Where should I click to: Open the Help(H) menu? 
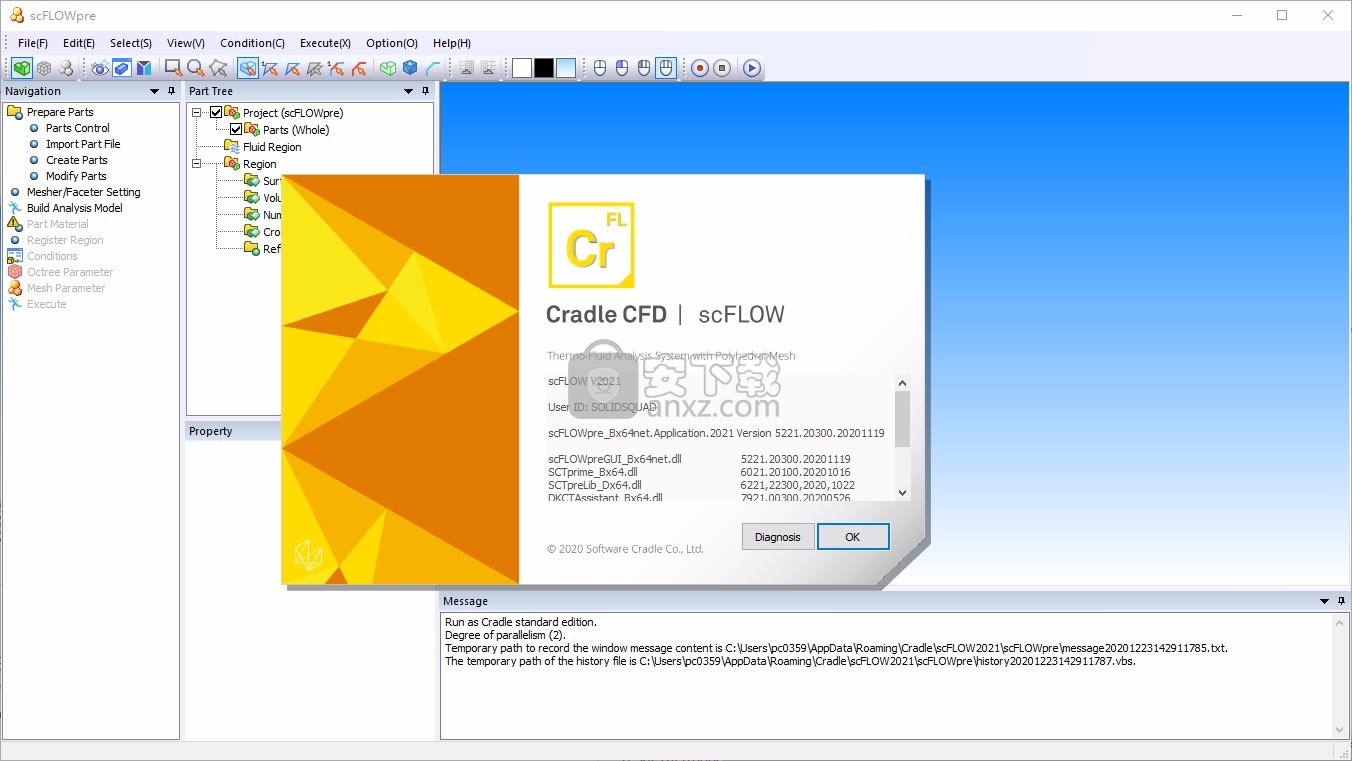tap(452, 43)
